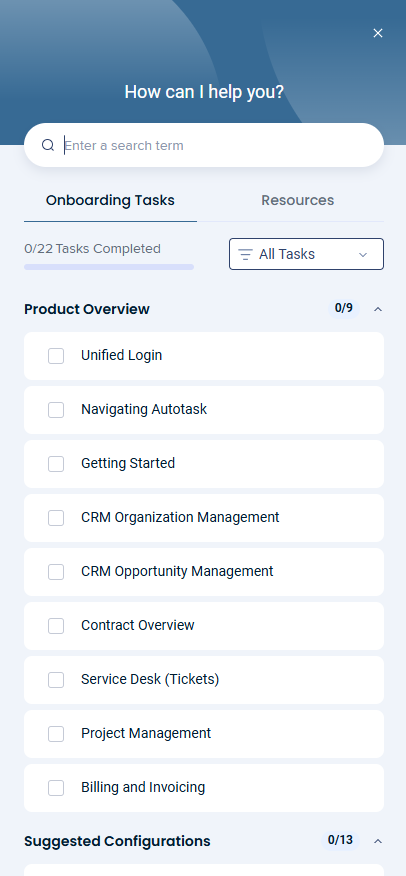
Task: Select the Onboarding Tasks tab
Action: point(110,200)
